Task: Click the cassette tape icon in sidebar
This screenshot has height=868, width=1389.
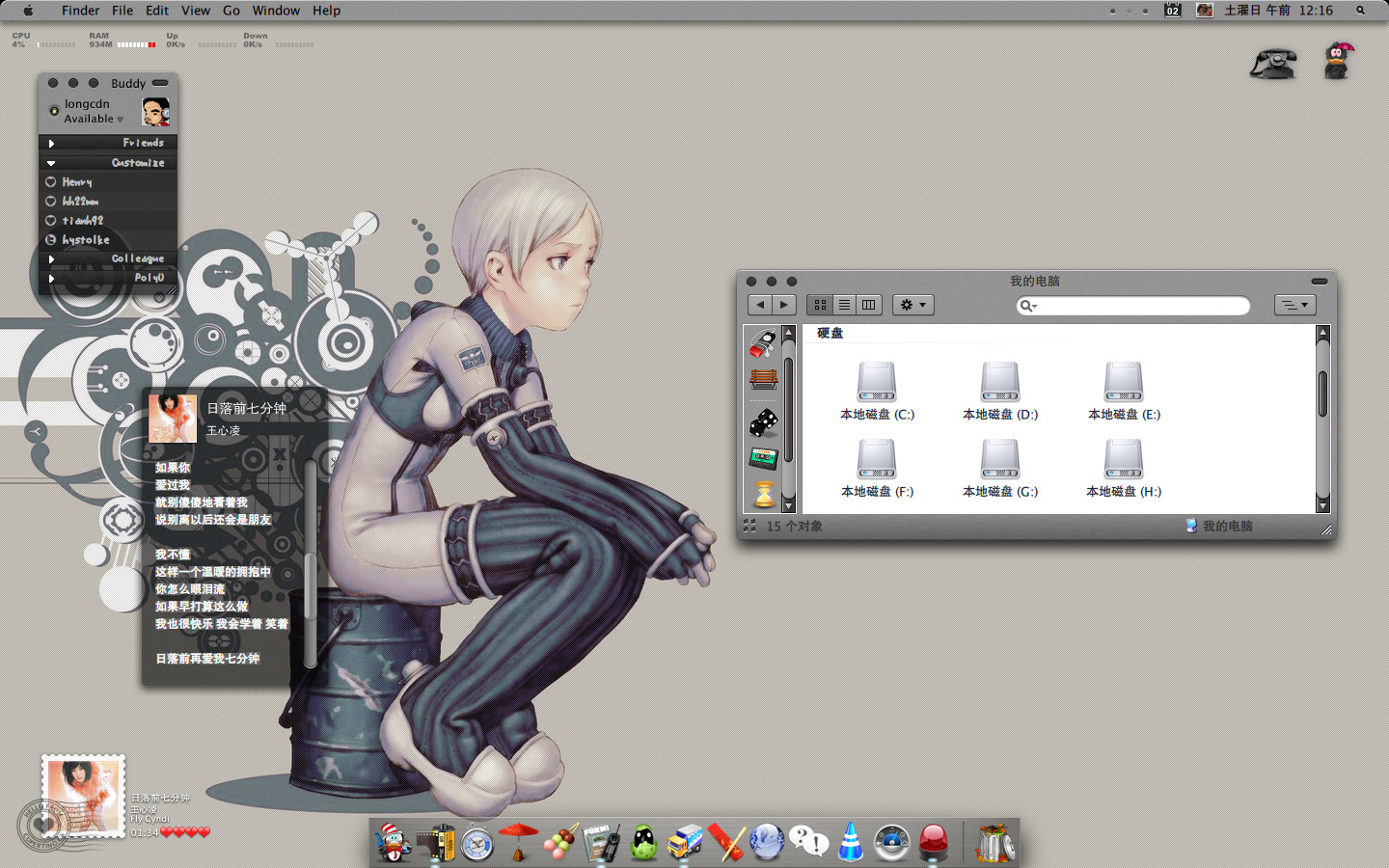Action: pos(763,458)
